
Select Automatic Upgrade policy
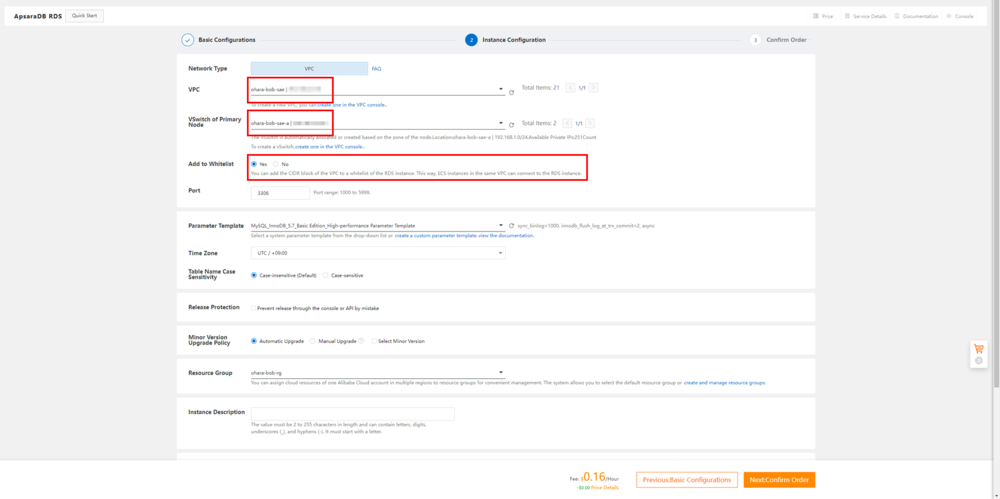pos(254,341)
